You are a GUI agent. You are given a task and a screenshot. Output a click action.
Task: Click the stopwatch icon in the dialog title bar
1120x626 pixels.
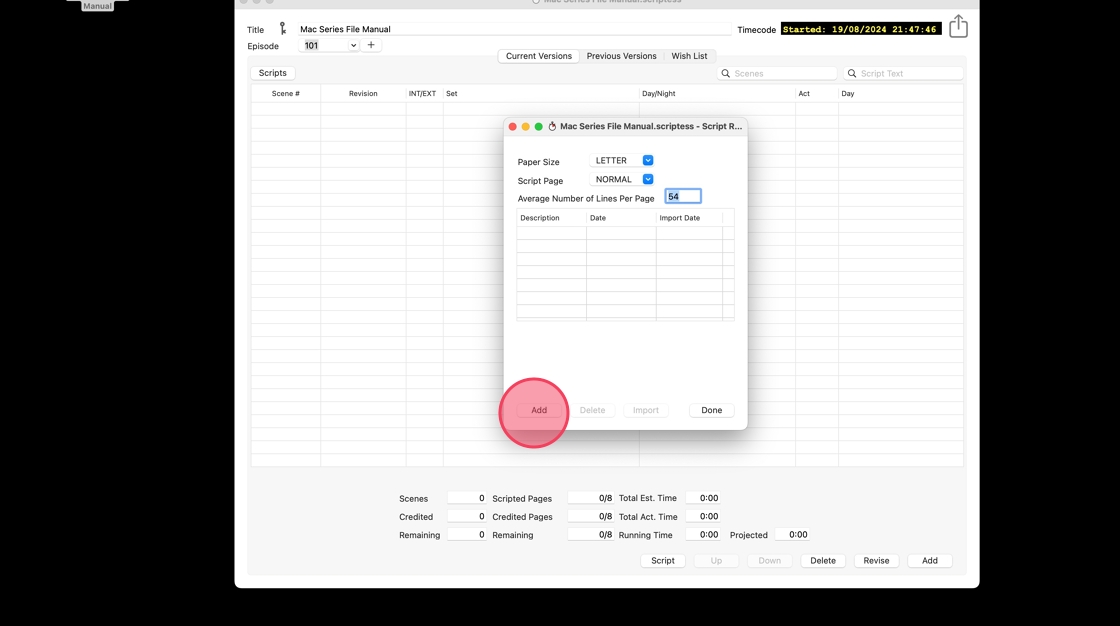coord(552,126)
